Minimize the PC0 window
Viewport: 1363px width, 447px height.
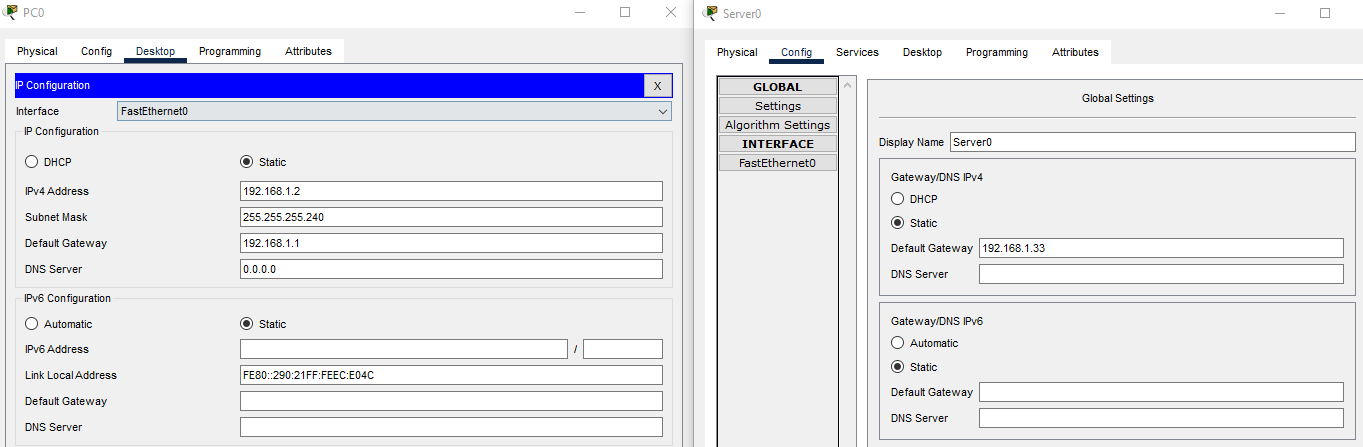580,13
